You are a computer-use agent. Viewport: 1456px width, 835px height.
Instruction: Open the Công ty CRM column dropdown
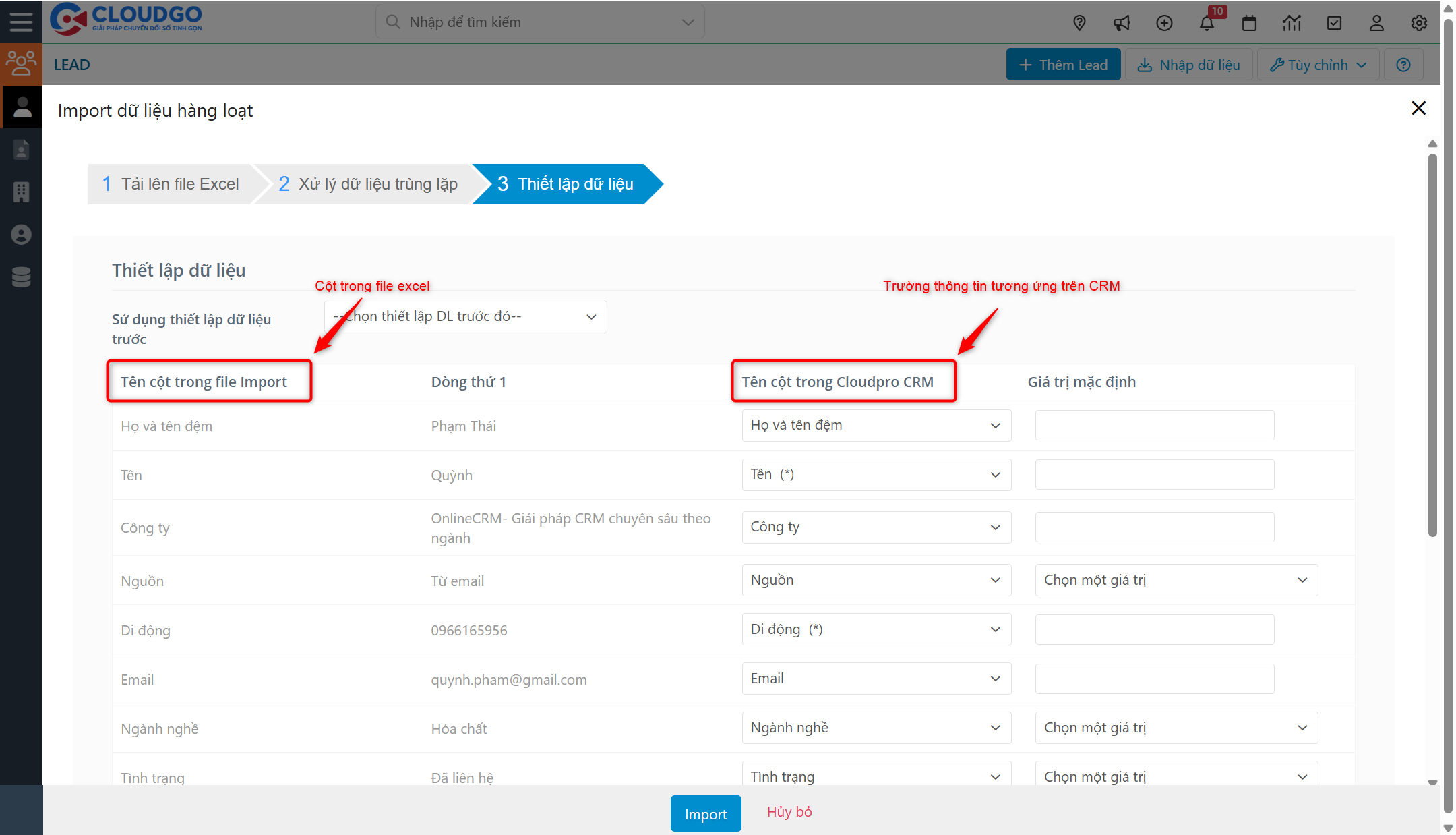[876, 527]
